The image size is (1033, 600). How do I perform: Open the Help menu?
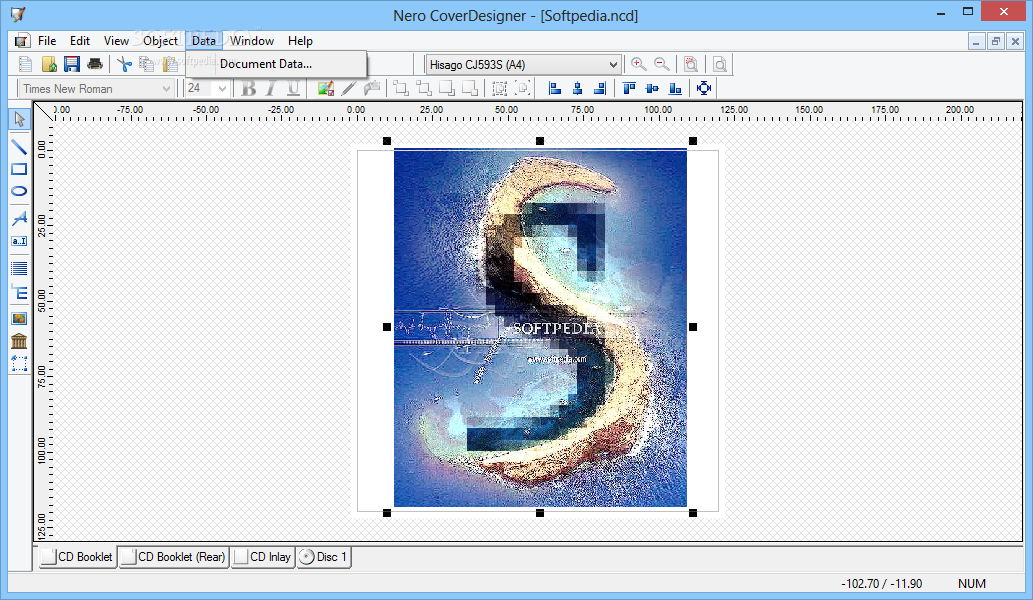click(x=300, y=41)
